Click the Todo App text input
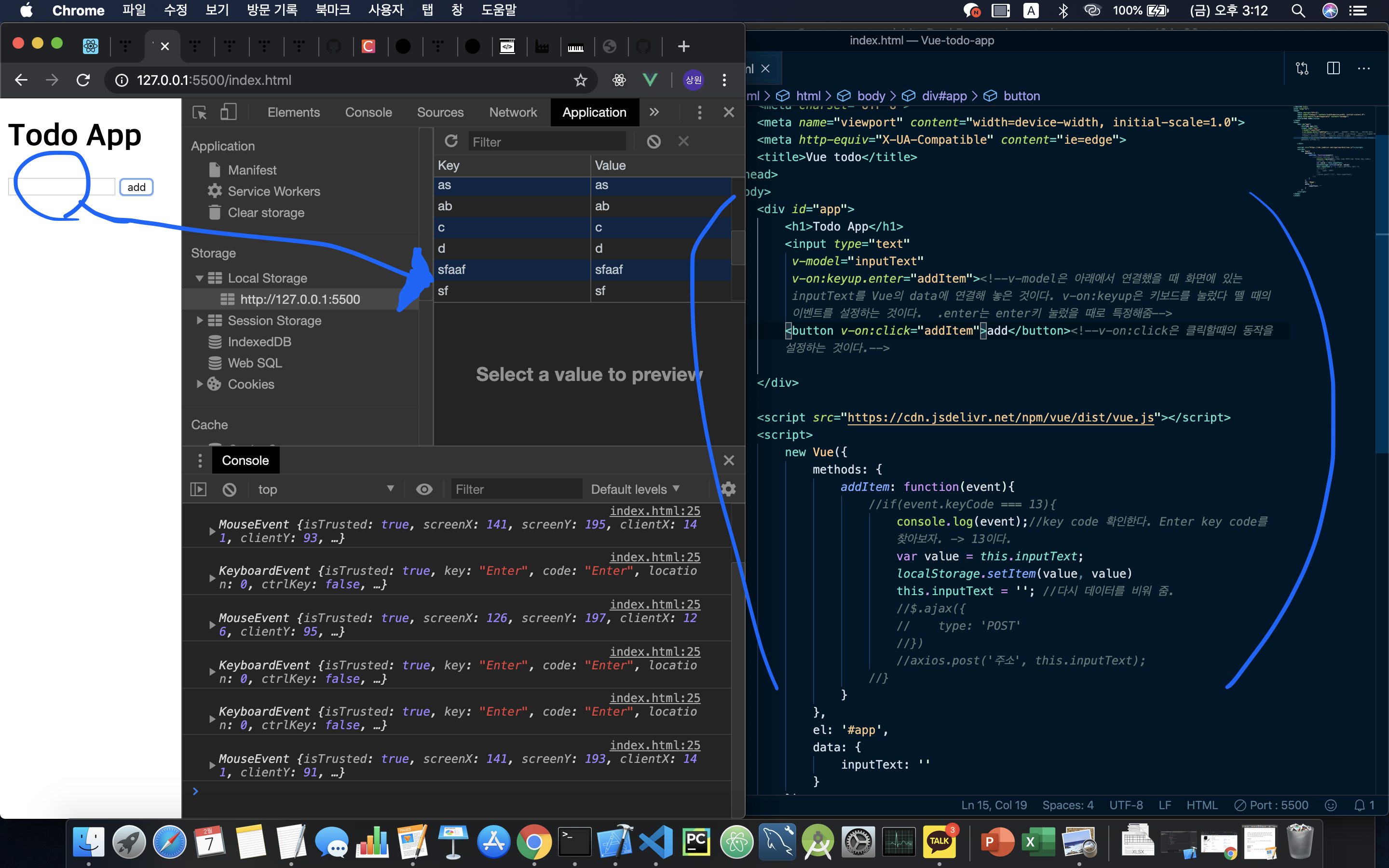Viewport: 1389px width, 868px height. [61, 187]
